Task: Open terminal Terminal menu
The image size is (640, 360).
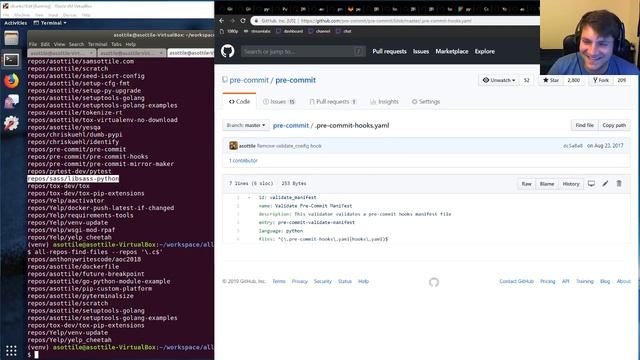Action: (98, 44)
